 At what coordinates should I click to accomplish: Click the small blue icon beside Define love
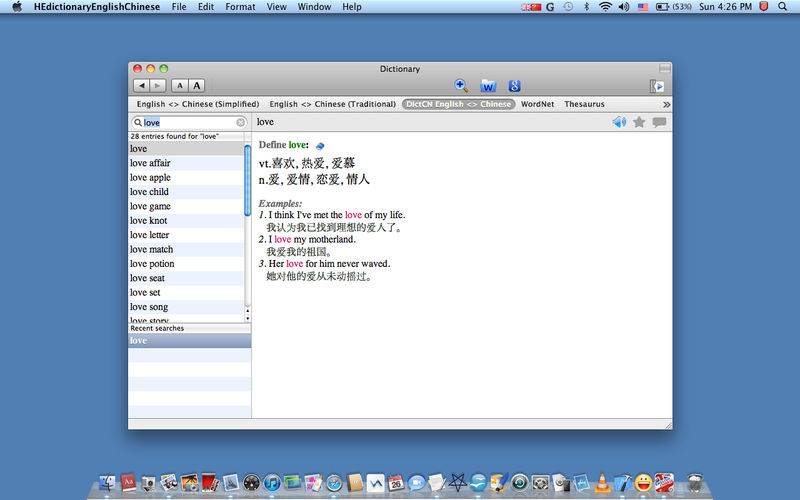coord(320,146)
